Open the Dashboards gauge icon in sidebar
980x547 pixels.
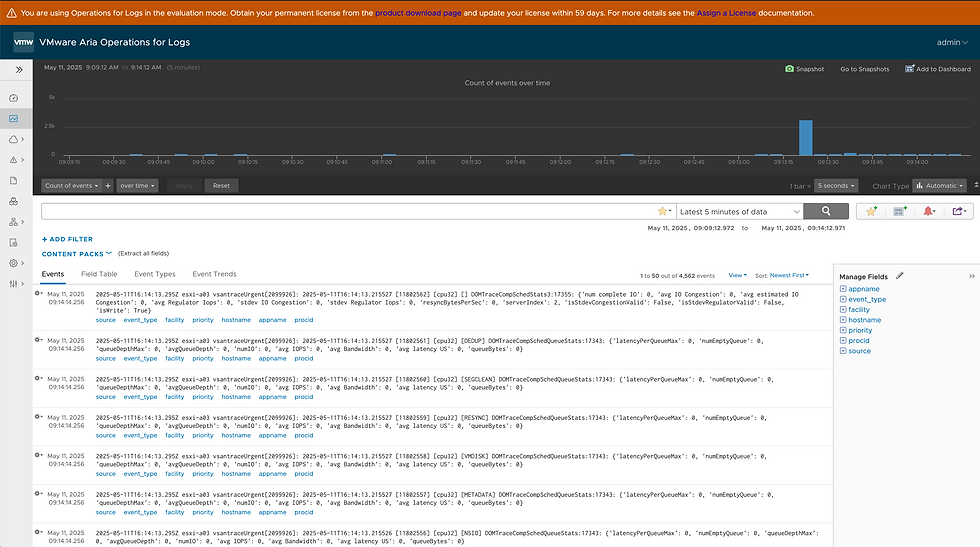coord(13,98)
